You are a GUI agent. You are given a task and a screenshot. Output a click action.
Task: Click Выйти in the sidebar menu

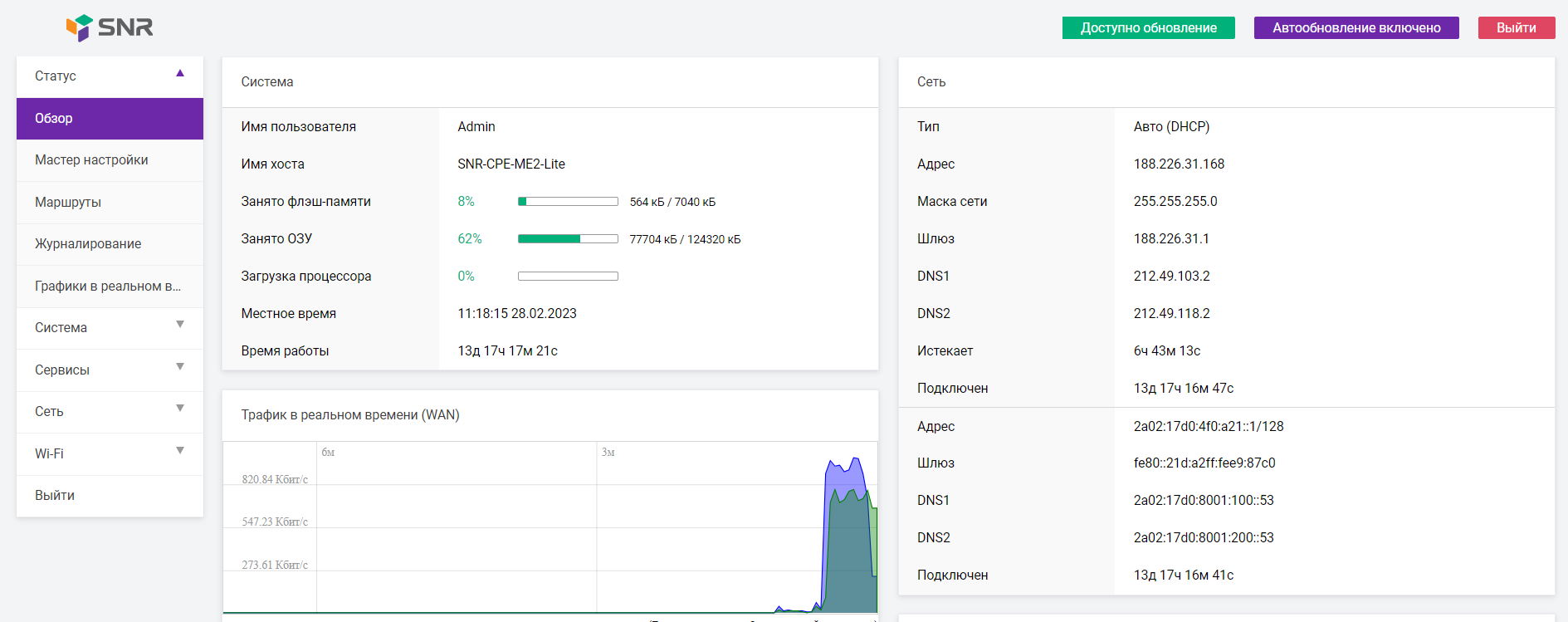click(55, 496)
